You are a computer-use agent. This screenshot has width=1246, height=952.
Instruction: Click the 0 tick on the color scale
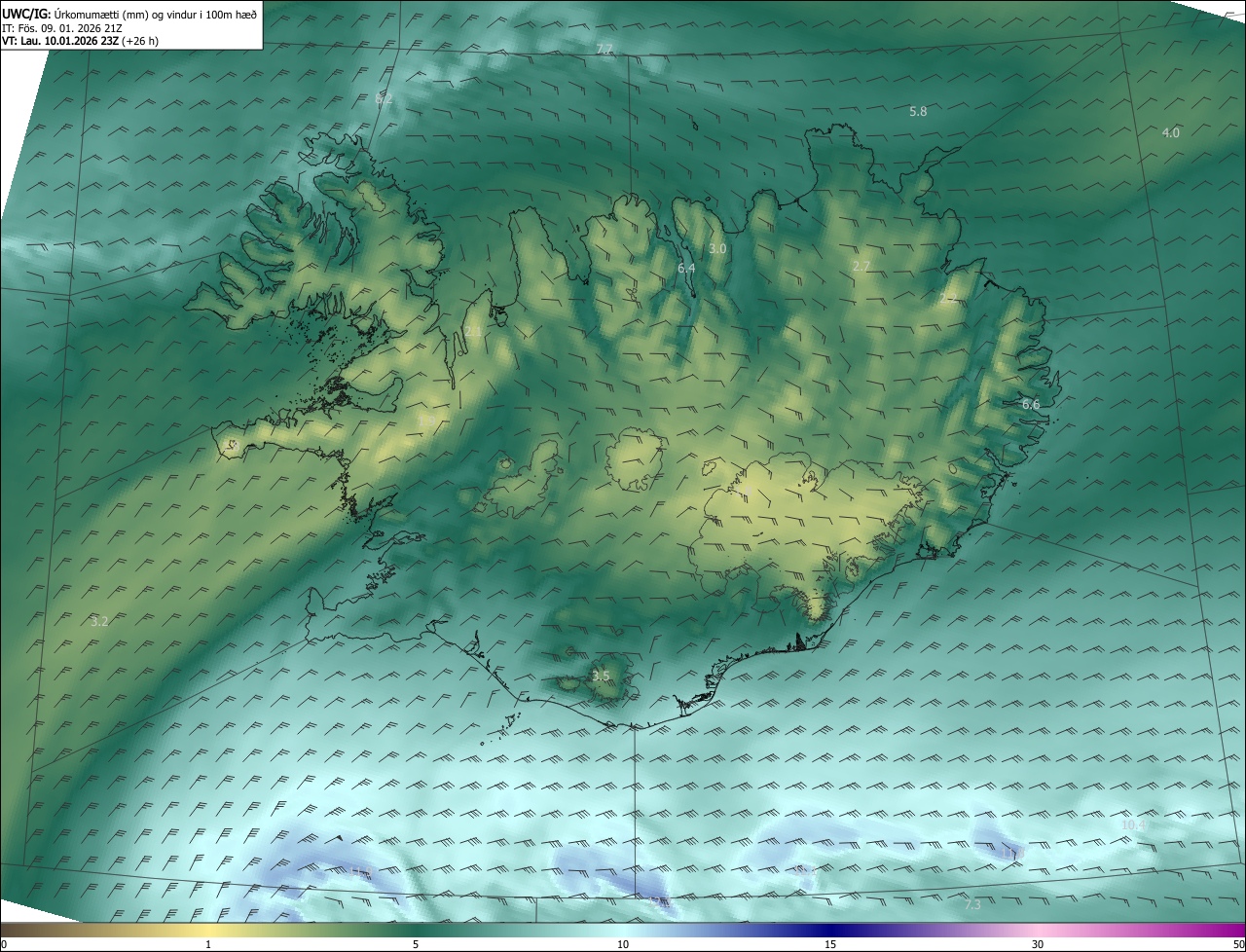tap(3, 945)
